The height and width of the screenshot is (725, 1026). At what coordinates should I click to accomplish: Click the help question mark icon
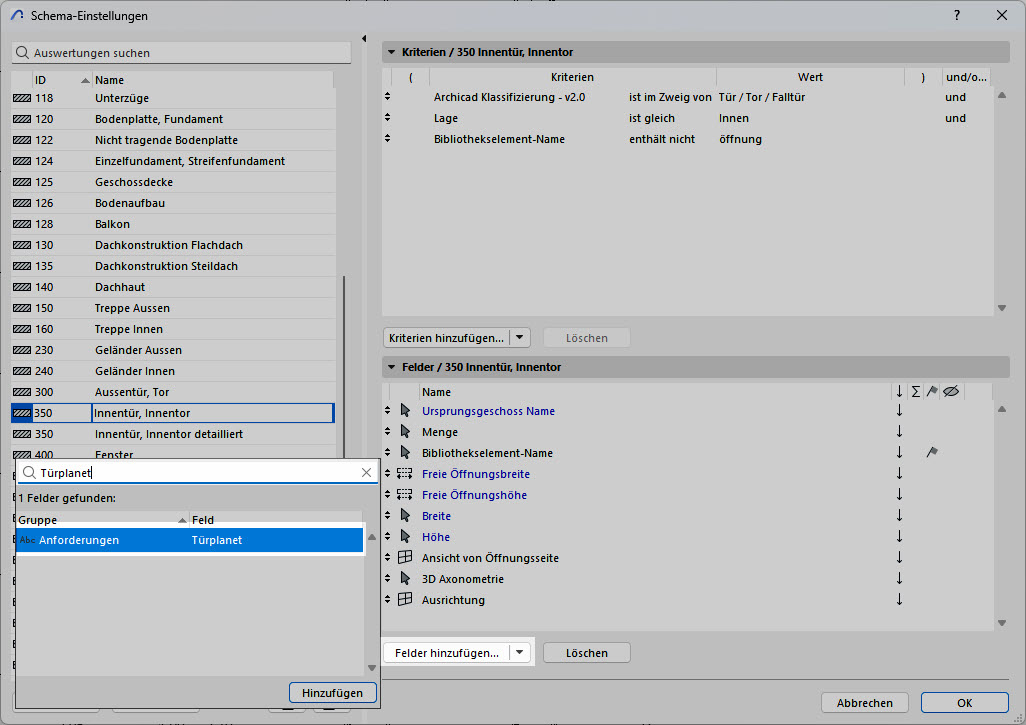pos(957,16)
